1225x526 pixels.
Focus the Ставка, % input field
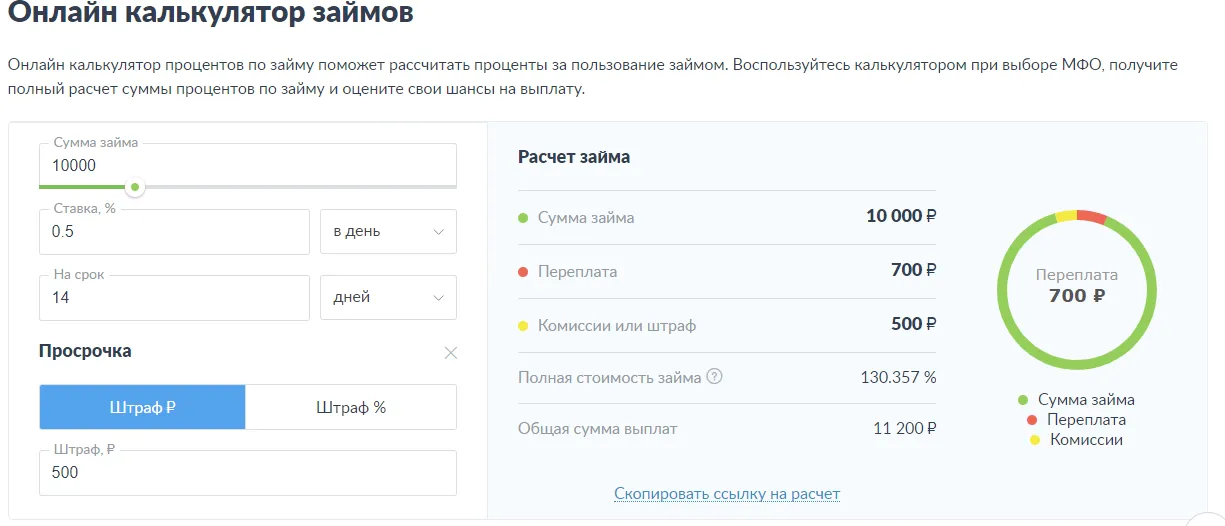[x=175, y=232]
